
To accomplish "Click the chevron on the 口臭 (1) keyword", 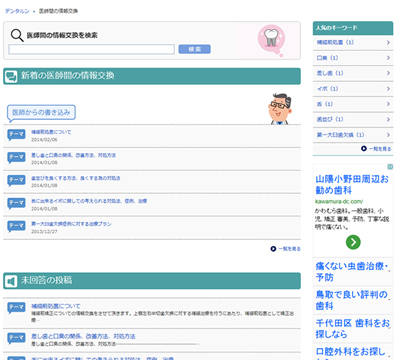I will tap(388, 58).
